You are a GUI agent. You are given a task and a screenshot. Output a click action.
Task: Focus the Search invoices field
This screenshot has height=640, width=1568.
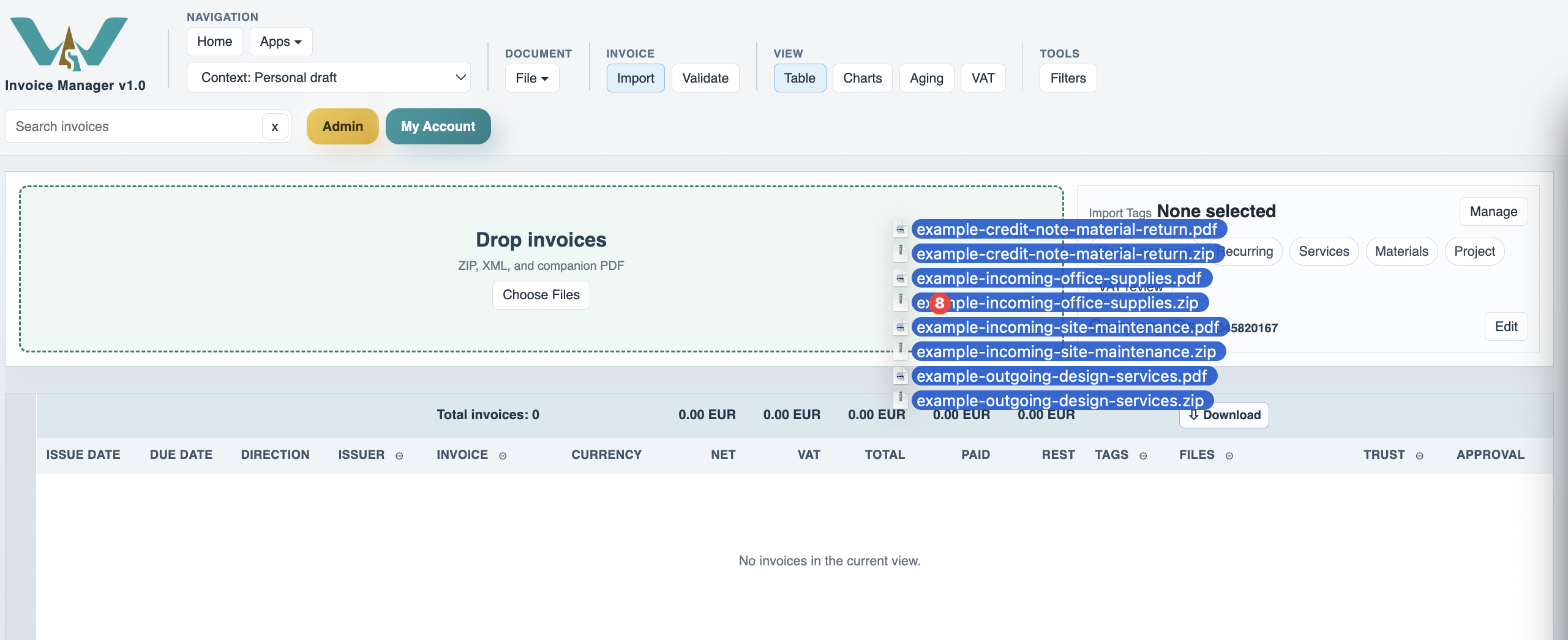(135, 127)
